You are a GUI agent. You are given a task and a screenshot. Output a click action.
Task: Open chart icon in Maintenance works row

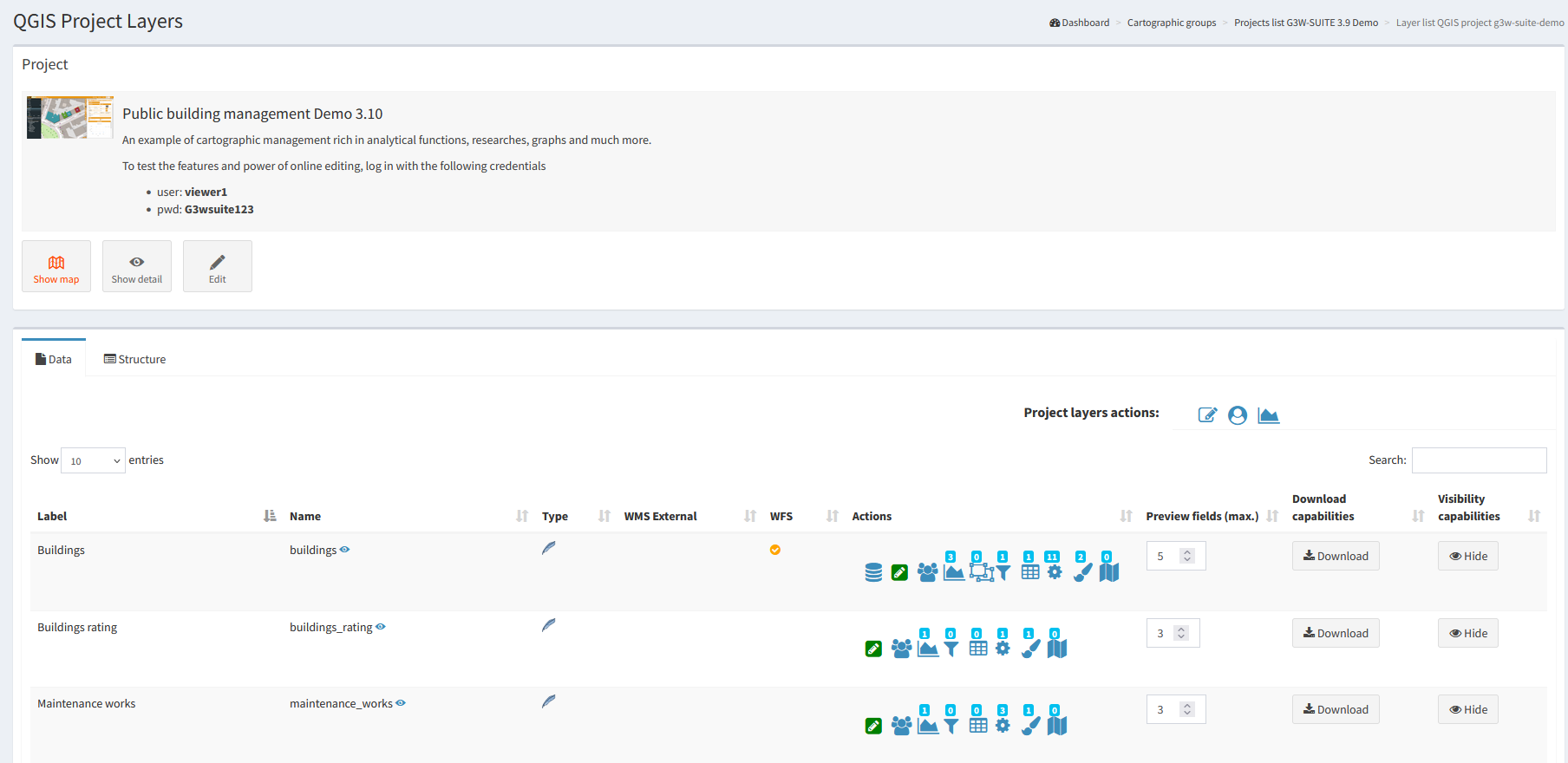point(928,726)
